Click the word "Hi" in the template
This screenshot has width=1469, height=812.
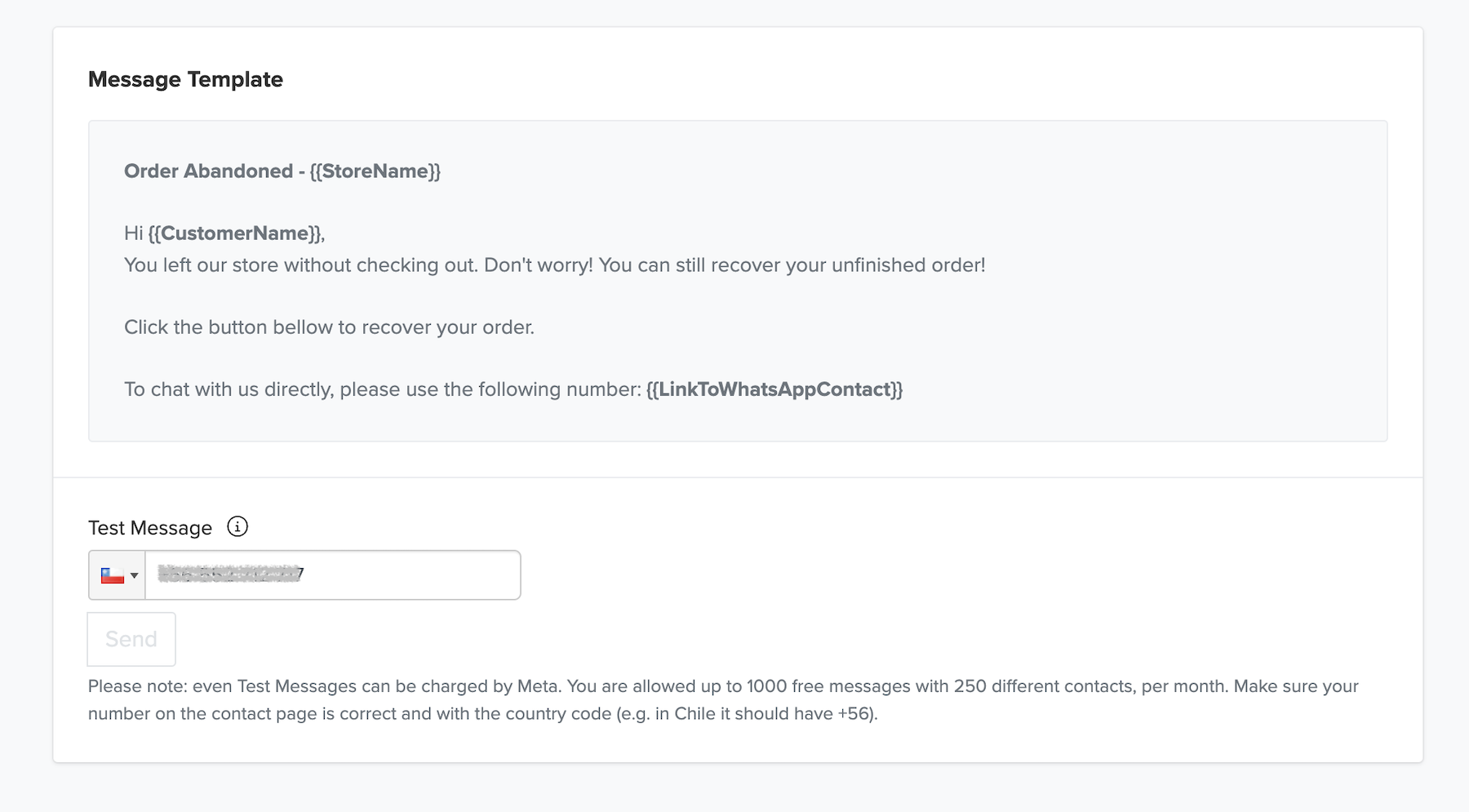134,233
